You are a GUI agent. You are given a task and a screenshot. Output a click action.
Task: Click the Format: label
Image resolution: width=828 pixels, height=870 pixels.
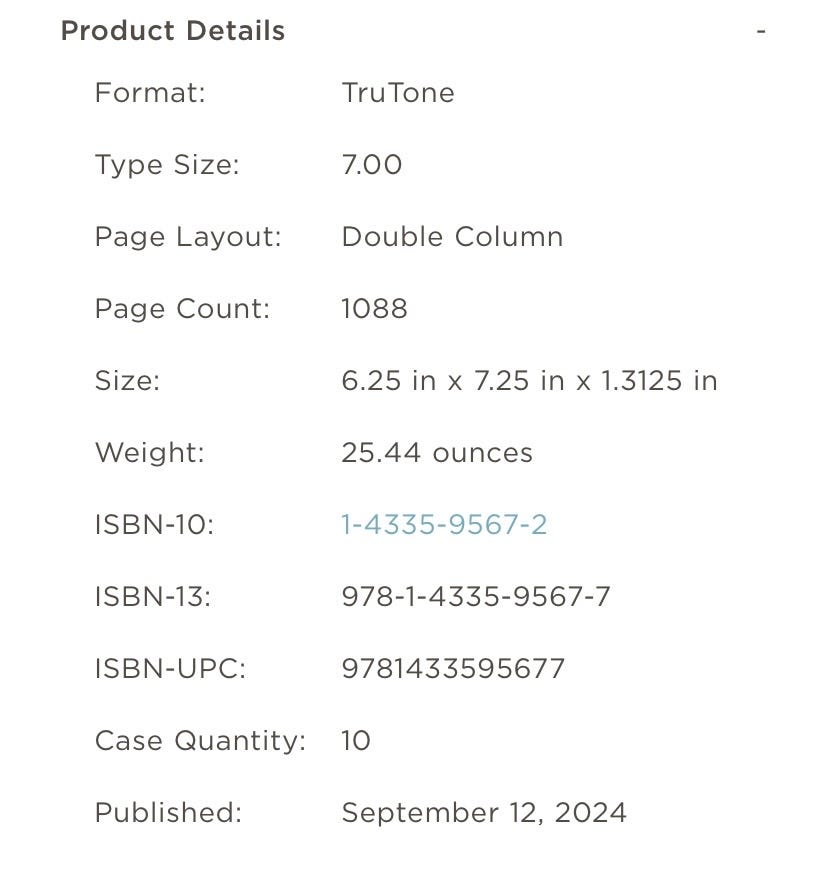coord(150,93)
